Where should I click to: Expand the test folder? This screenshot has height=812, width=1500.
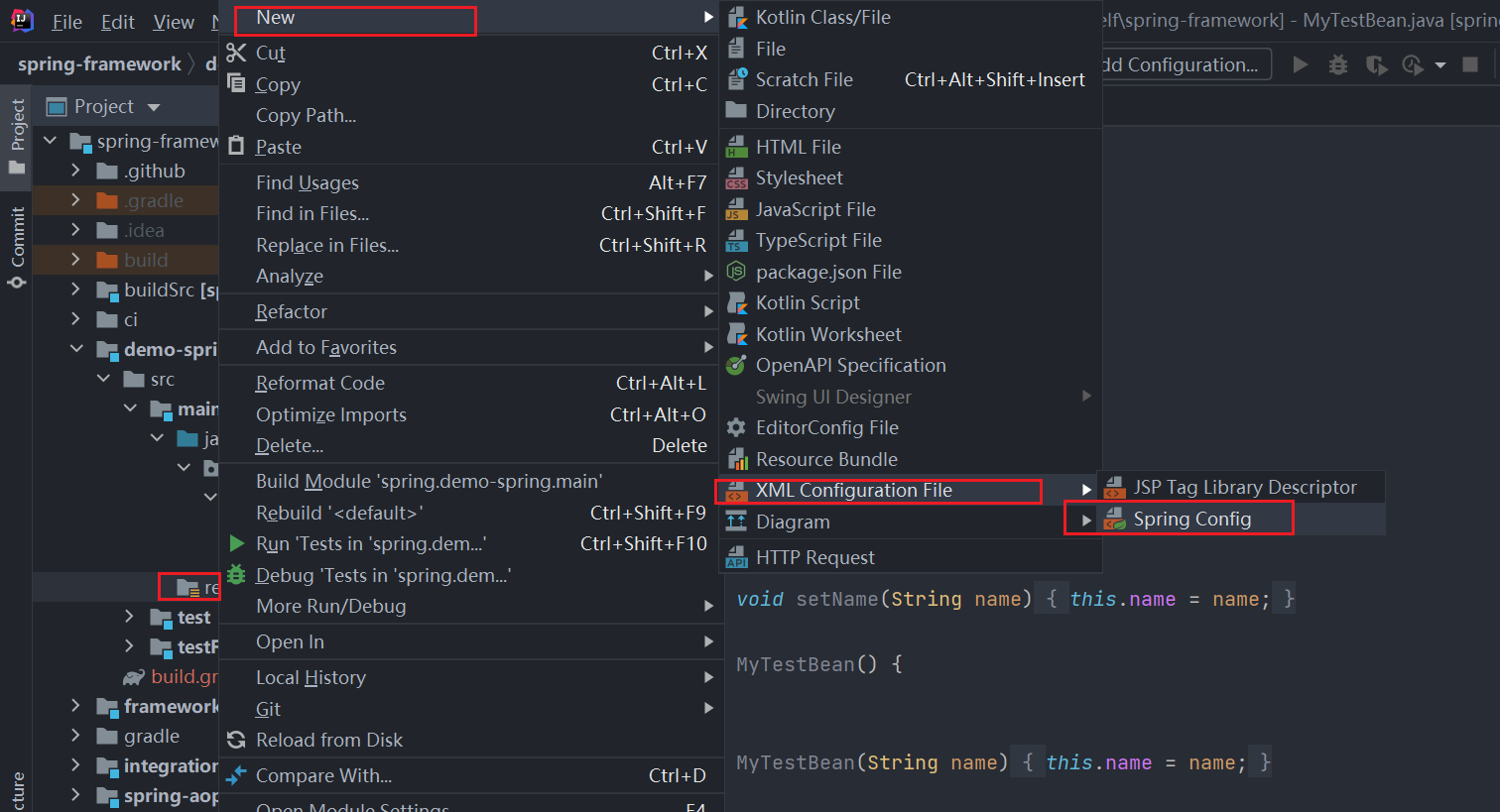129,617
